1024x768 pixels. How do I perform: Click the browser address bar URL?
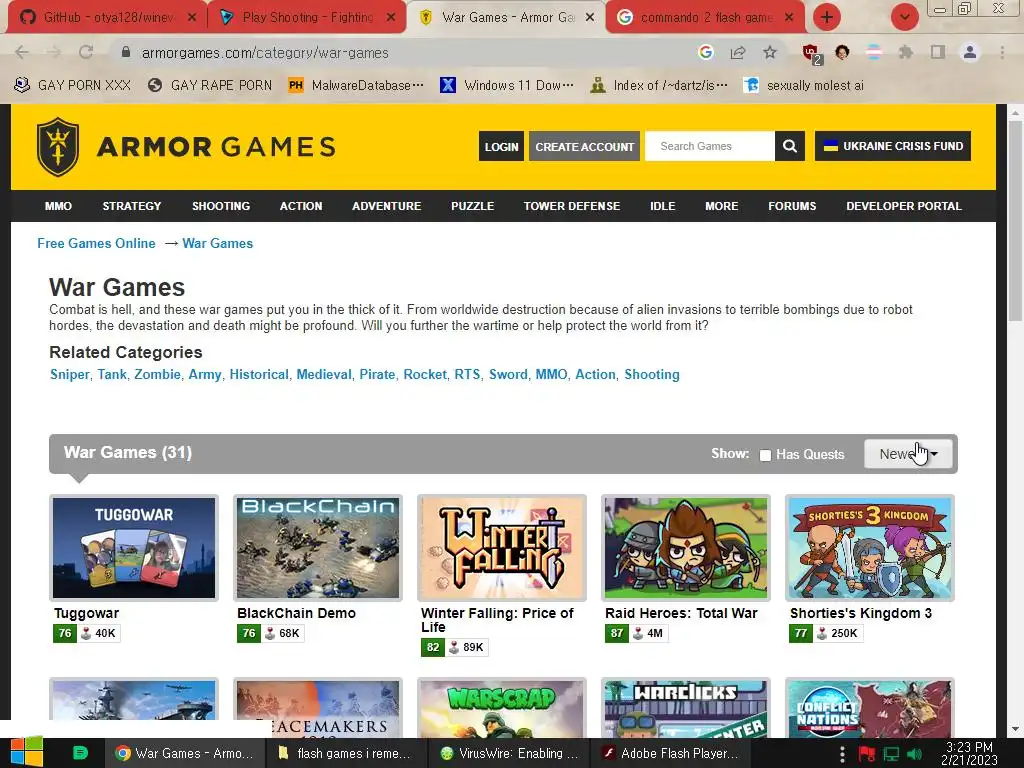pos(265,53)
